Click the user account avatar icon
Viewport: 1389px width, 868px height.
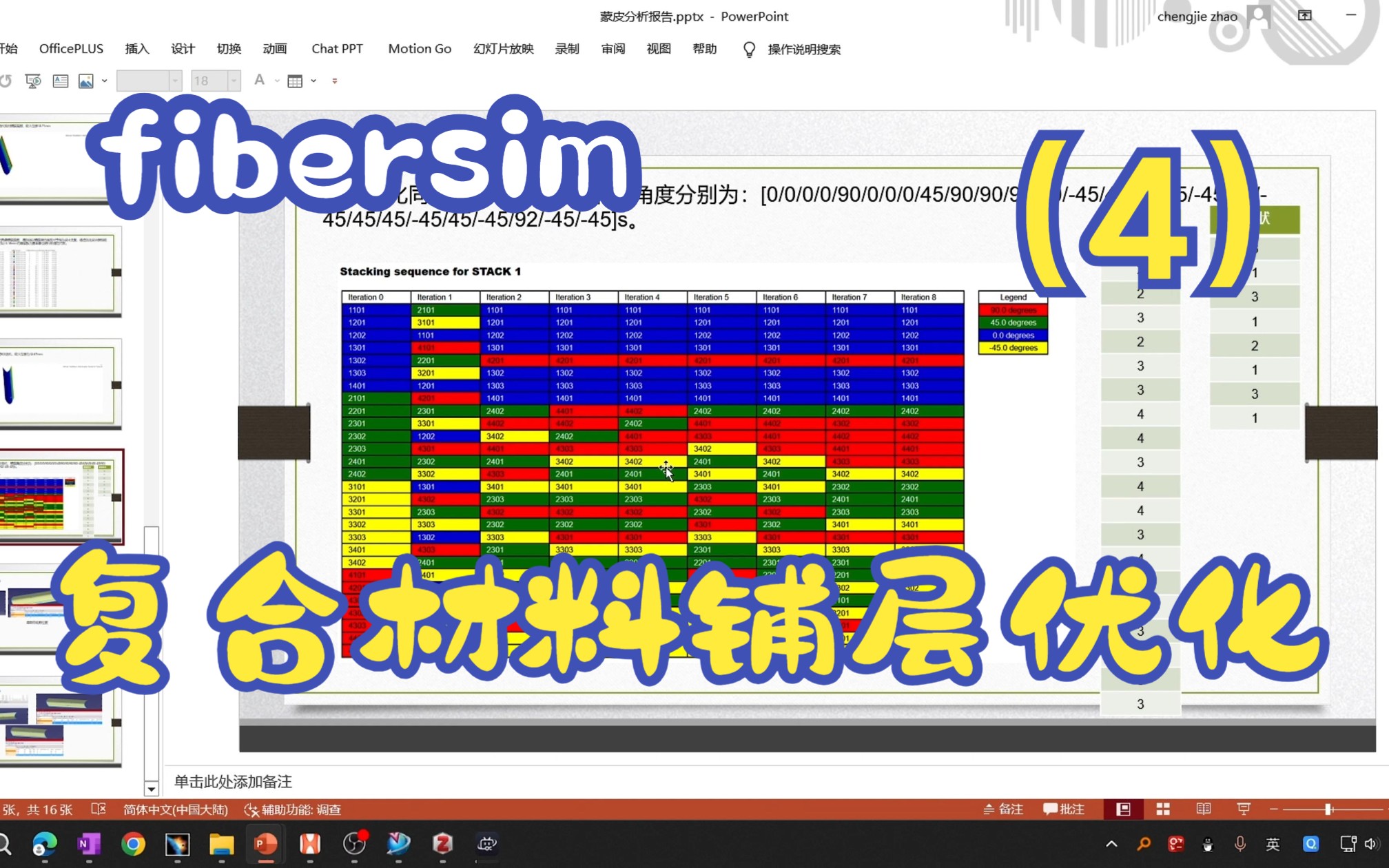1259,16
